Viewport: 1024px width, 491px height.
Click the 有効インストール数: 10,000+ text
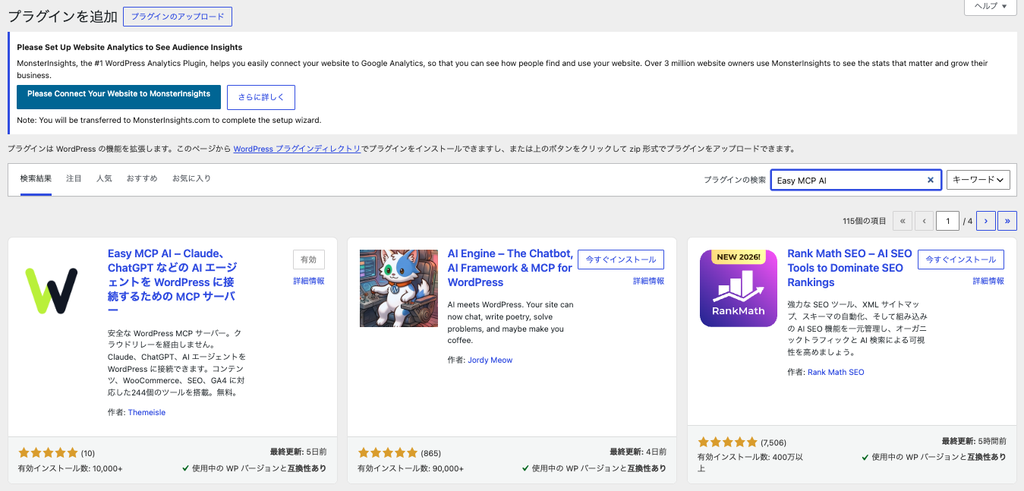click(71, 469)
